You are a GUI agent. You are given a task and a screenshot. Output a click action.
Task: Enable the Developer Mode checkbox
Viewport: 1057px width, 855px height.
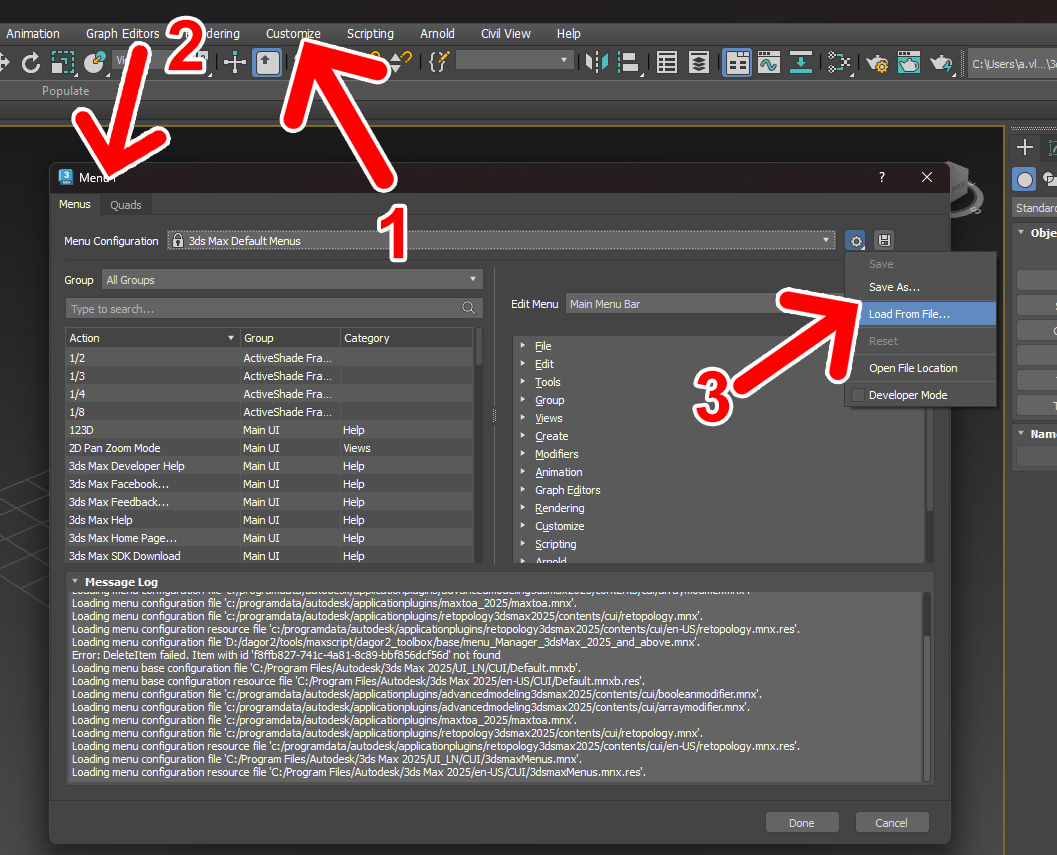coord(858,395)
